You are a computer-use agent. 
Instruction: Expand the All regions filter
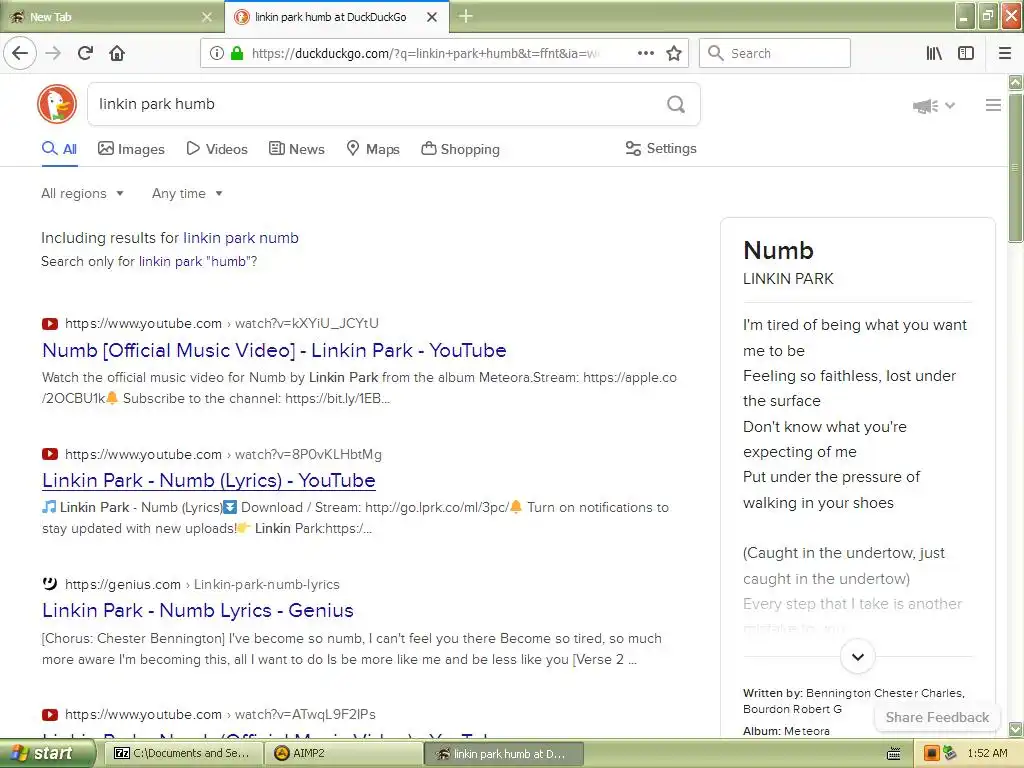(82, 193)
